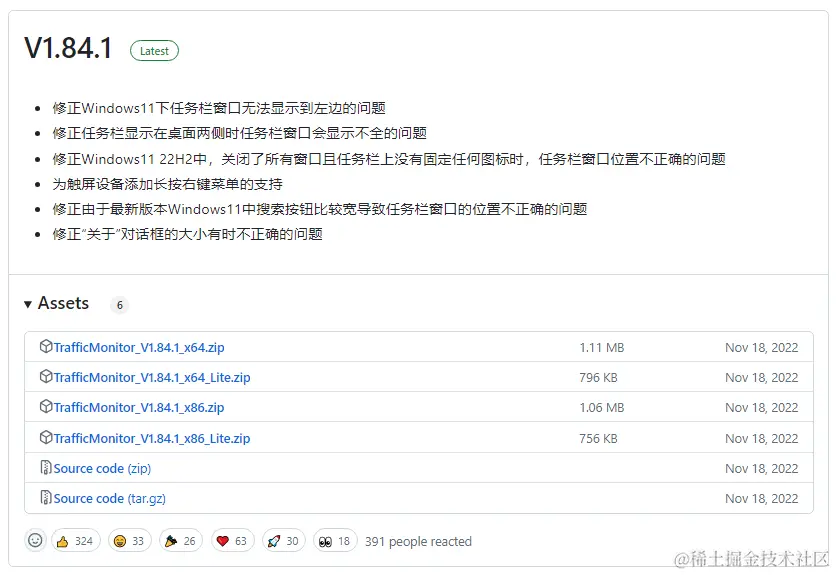This screenshot has height=575, width=836.
Task: Click the 1.06 MB file size
Action: 601,408
